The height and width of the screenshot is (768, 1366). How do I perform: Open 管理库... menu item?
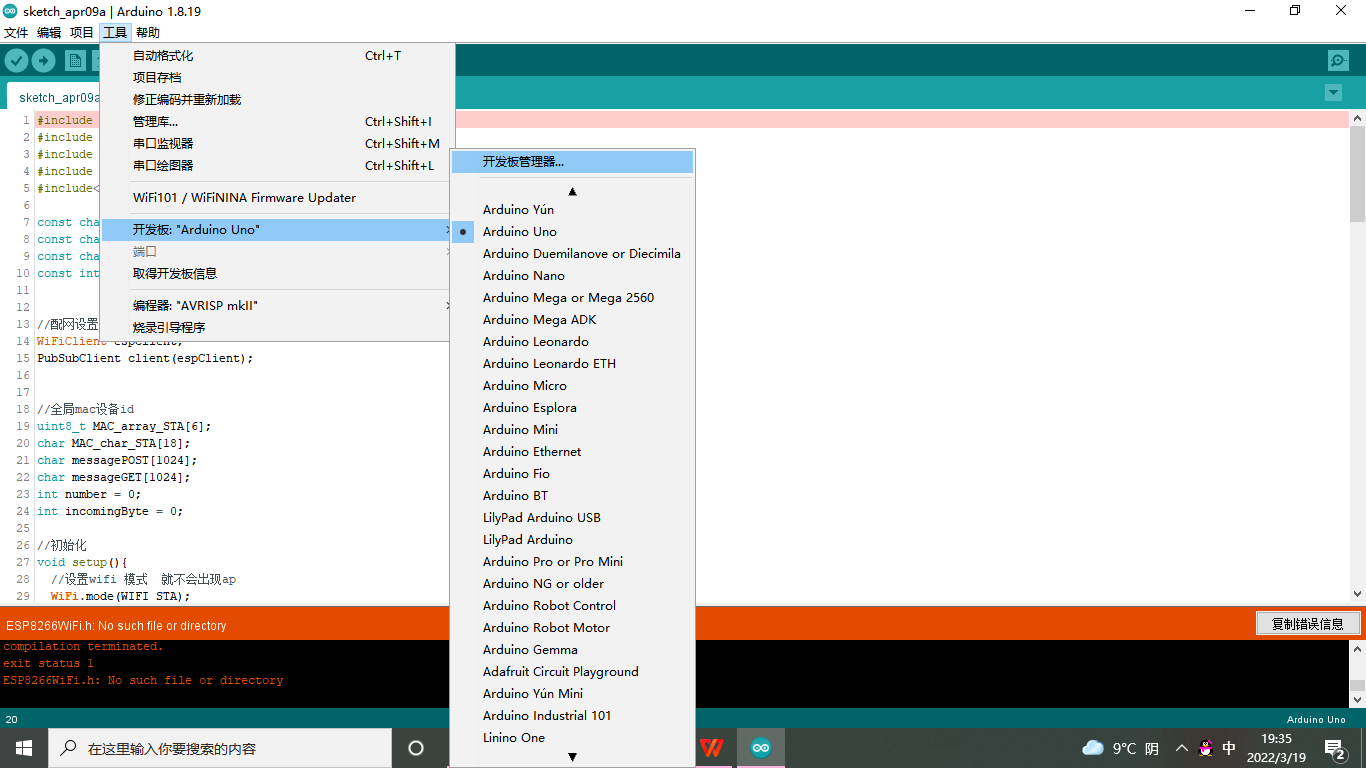[278, 122]
